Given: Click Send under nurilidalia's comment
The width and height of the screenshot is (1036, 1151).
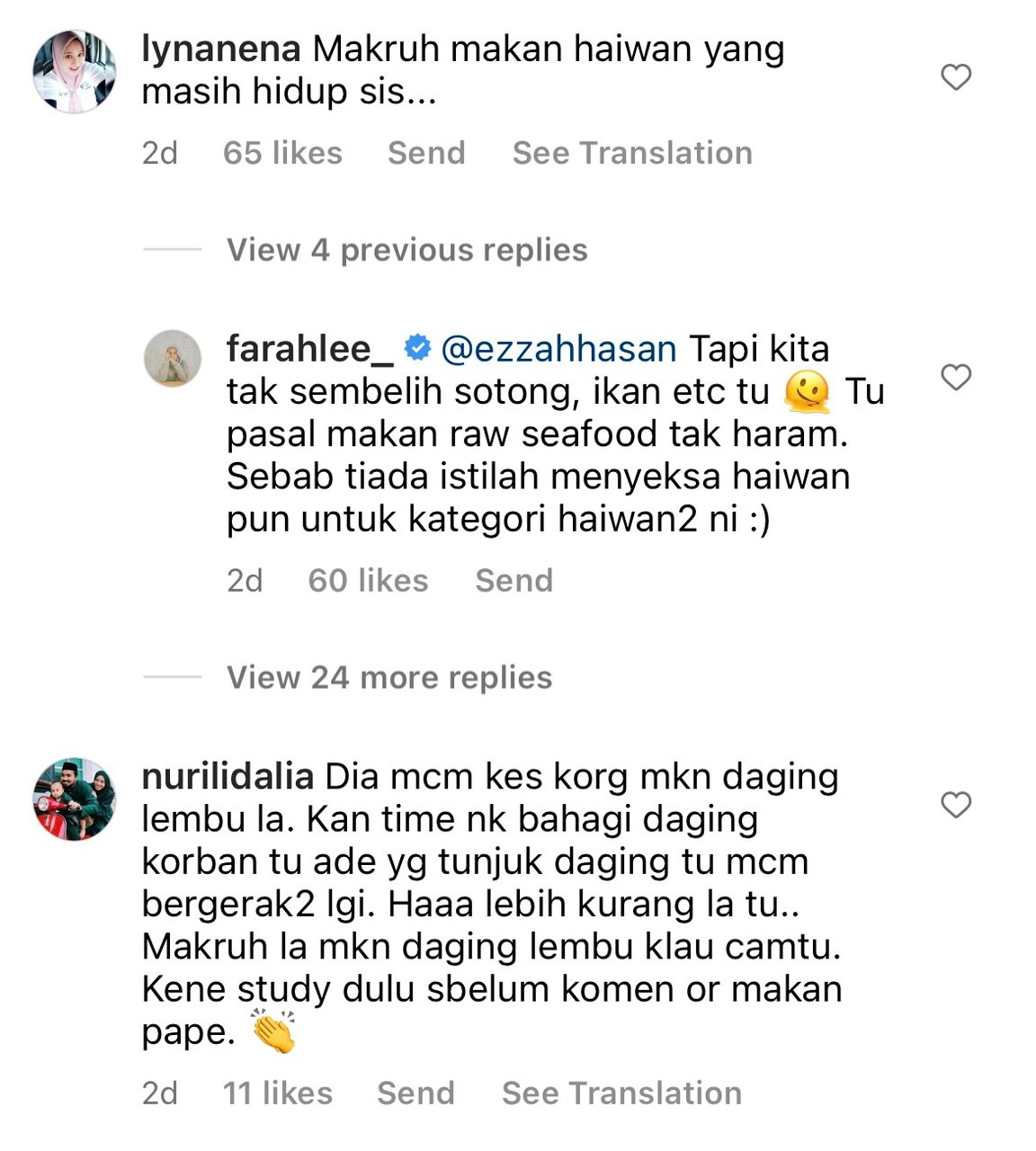Looking at the screenshot, I should pyautogui.click(x=415, y=1093).
